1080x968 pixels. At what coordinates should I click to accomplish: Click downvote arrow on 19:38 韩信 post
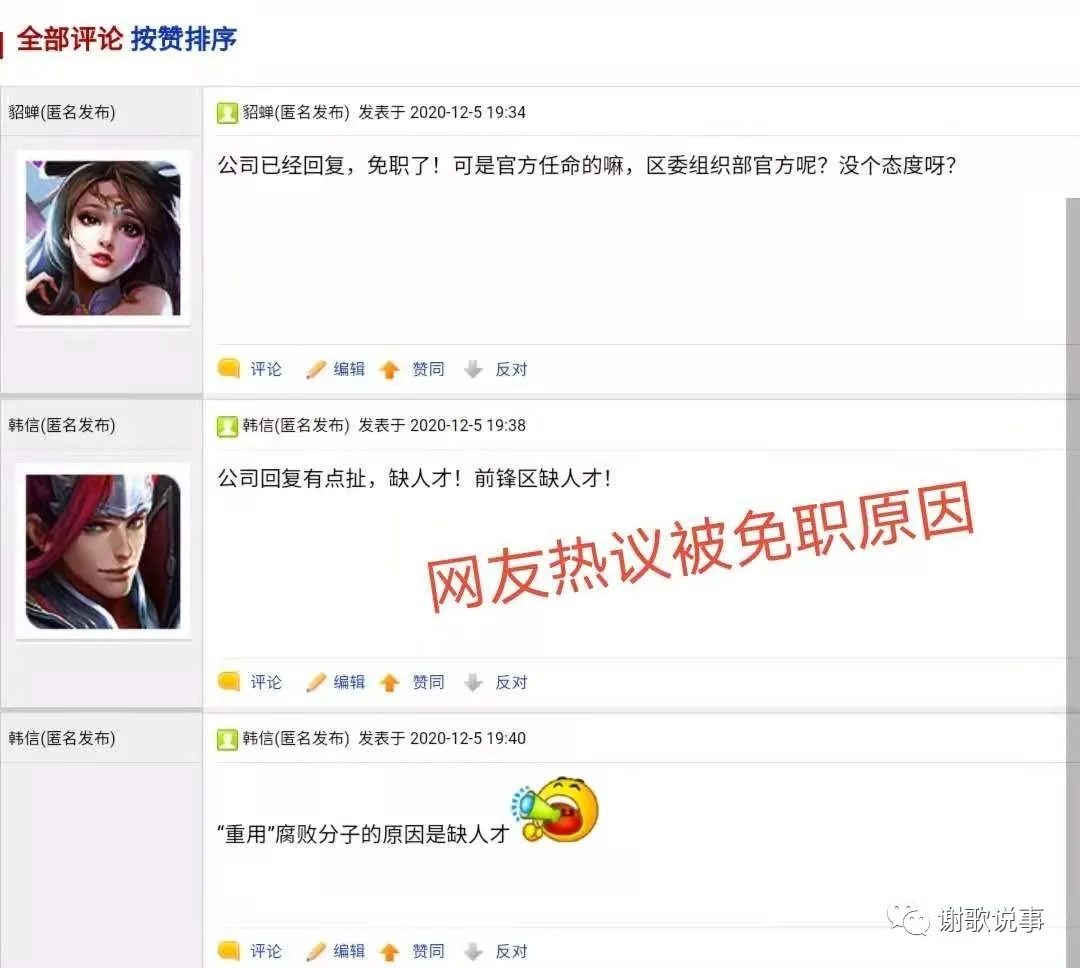click(473, 683)
